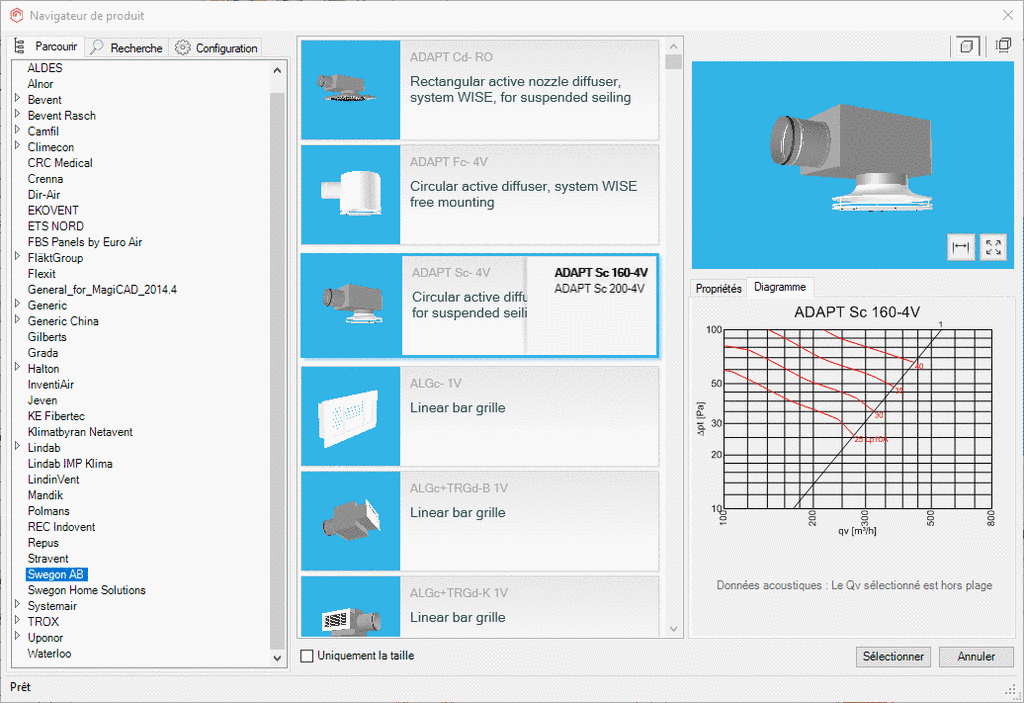Viewport: 1024px width, 703px height.
Task: Click the fit-to-view icon on preview
Action: [x=993, y=247]
